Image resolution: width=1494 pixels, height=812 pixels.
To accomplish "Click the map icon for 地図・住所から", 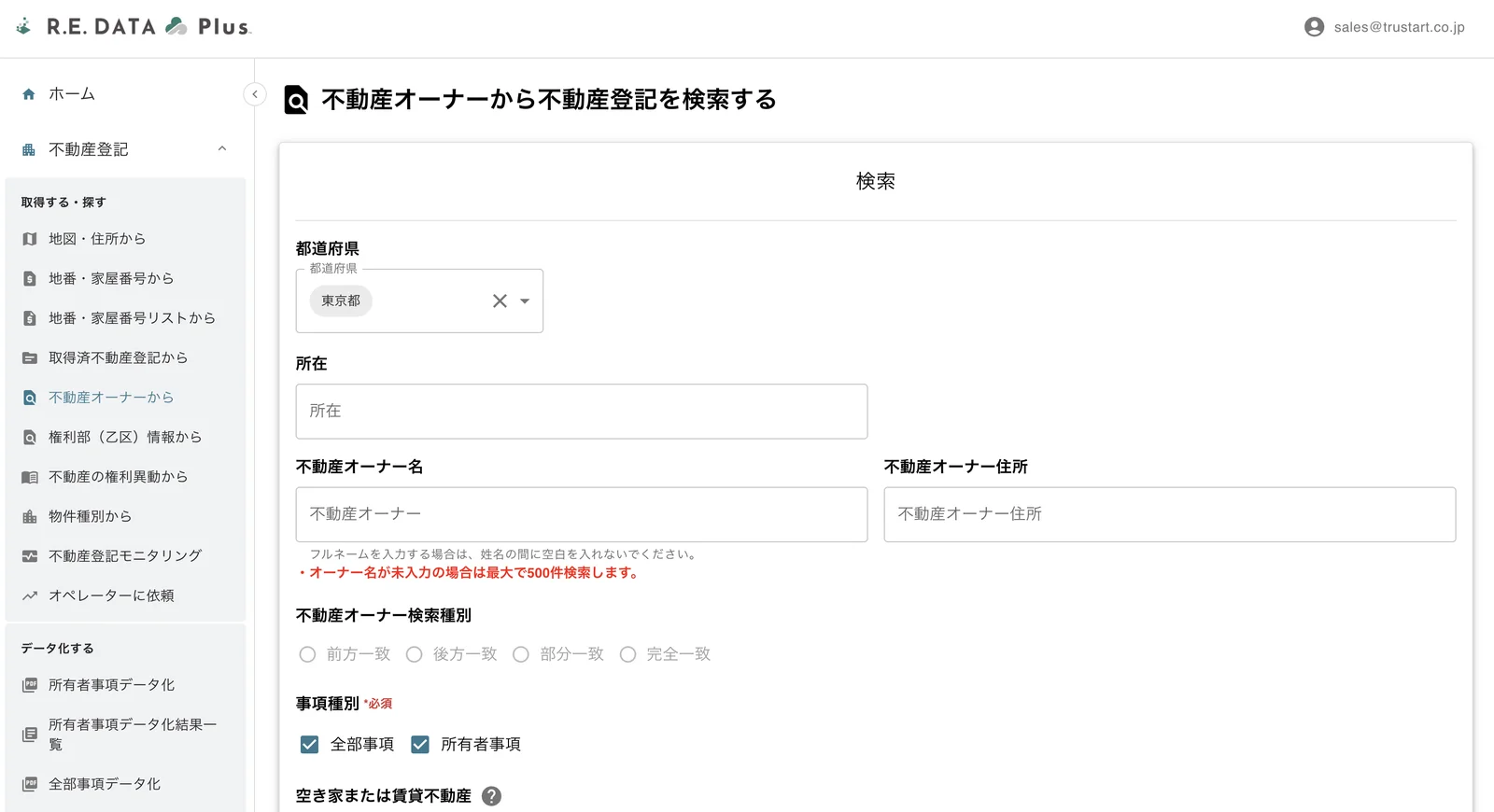I will (30, 239).
